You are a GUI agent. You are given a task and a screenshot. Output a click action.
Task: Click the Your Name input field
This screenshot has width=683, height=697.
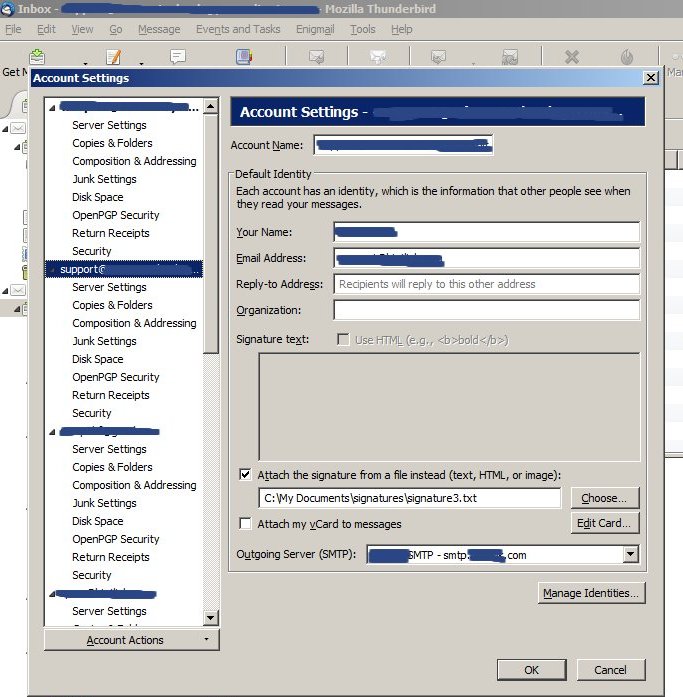487,232
